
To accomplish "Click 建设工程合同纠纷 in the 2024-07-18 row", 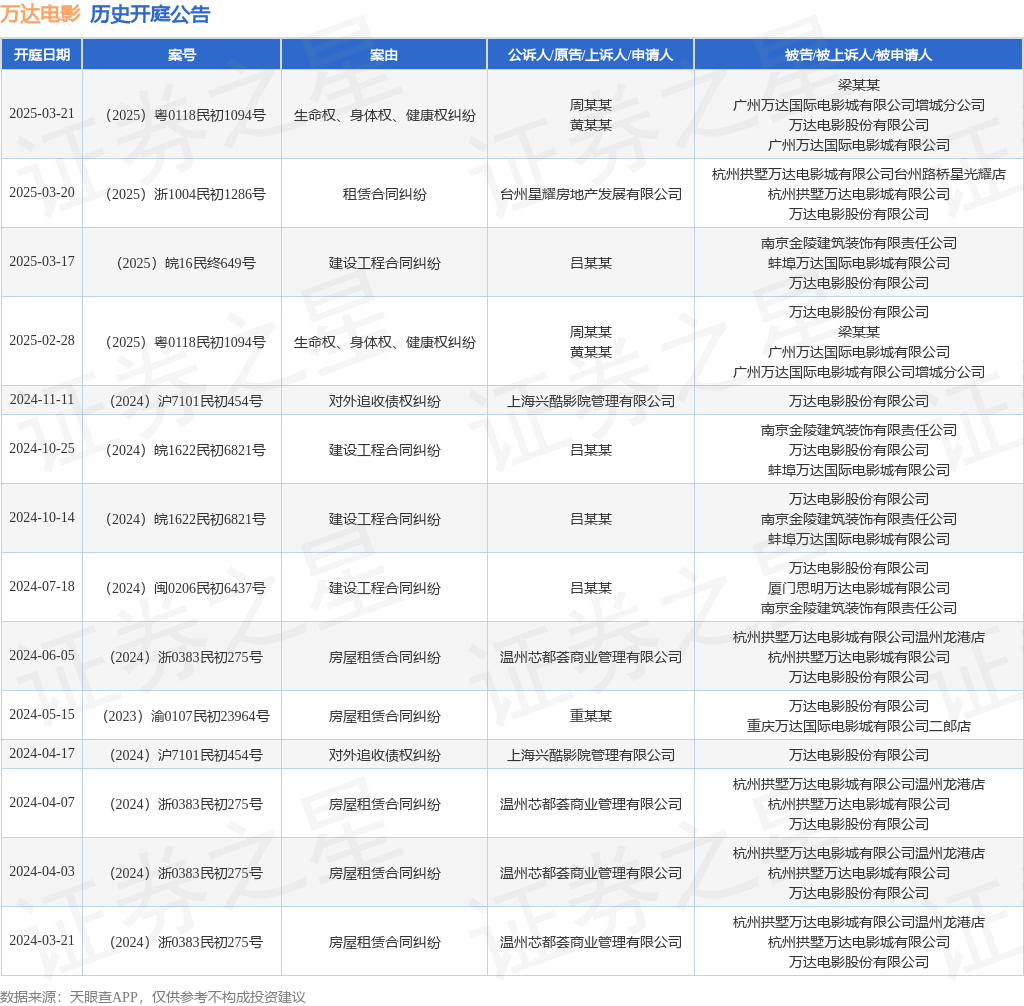I will coord(384,589).
